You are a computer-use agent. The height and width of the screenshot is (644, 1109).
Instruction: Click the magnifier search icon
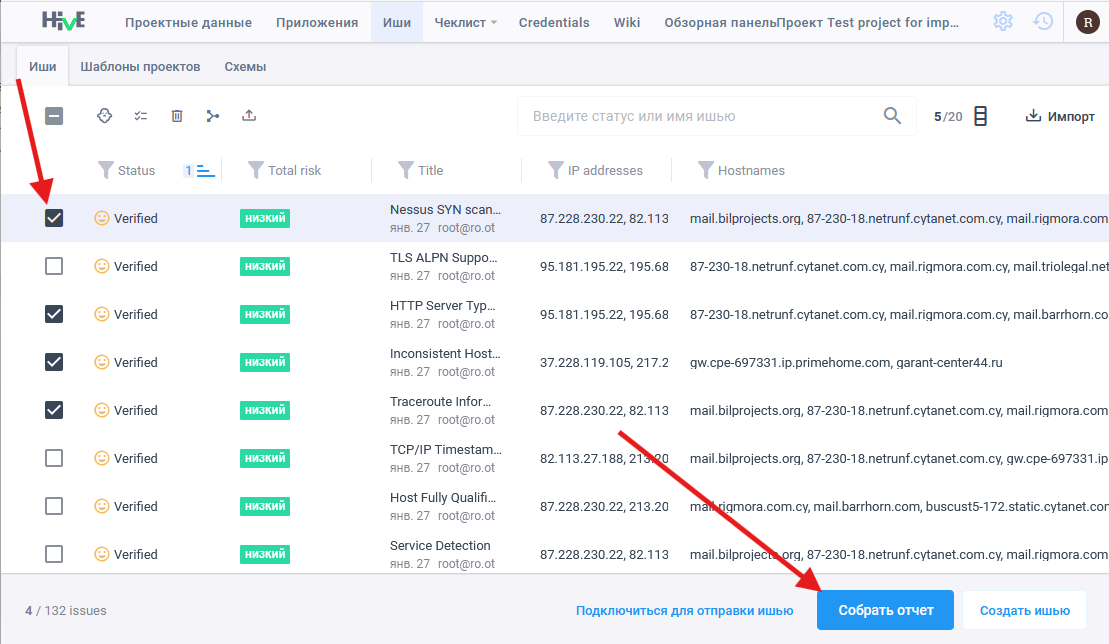tap(893, 116)
